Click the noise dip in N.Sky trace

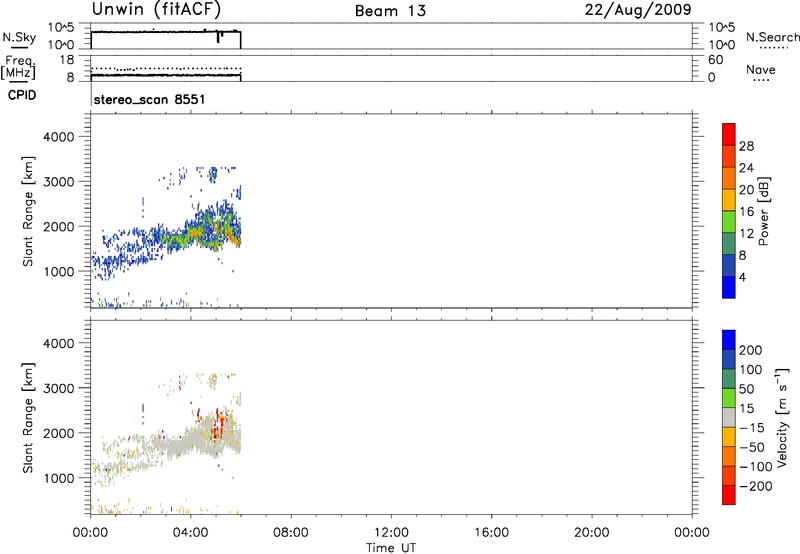[219, 37]
